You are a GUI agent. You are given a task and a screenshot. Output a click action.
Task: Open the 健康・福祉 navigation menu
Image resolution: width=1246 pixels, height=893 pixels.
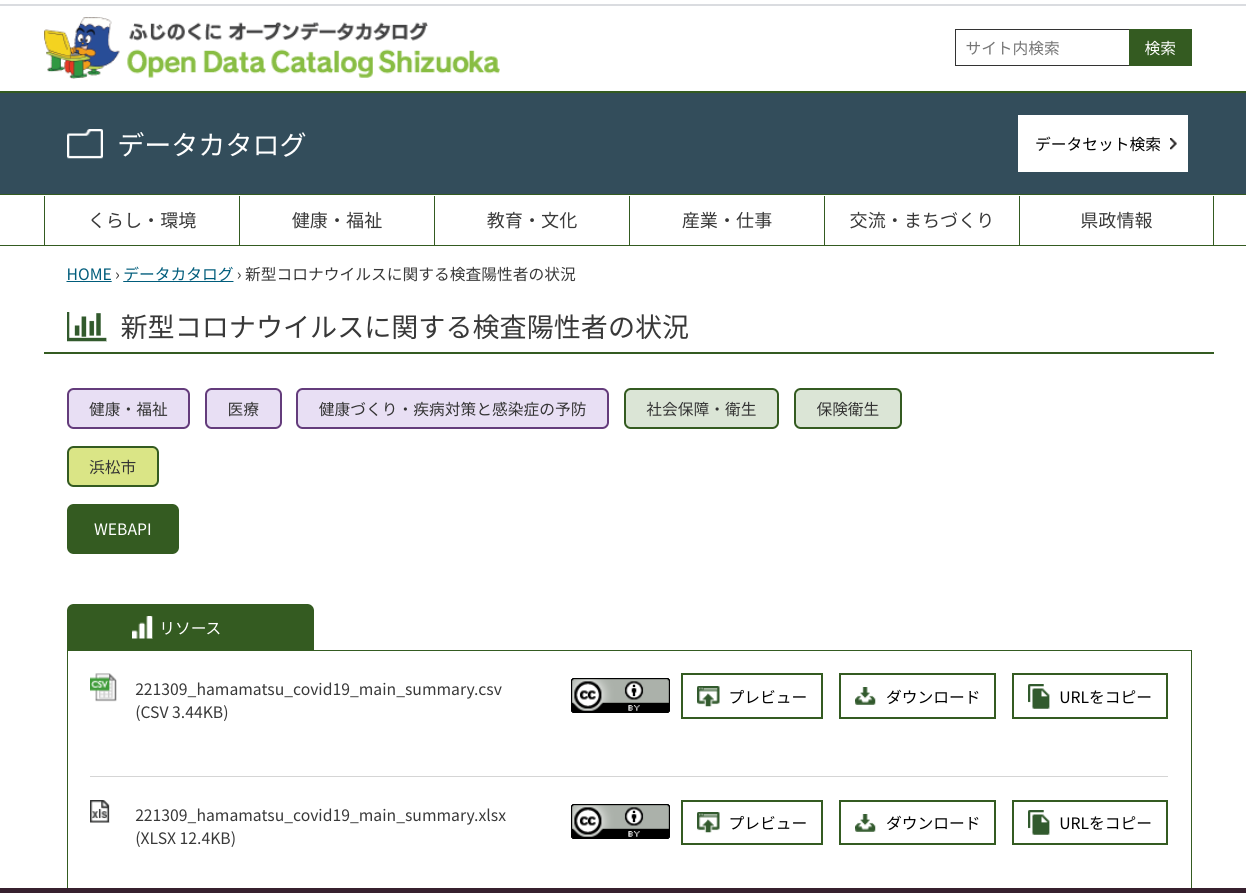(x=337, y=220)
